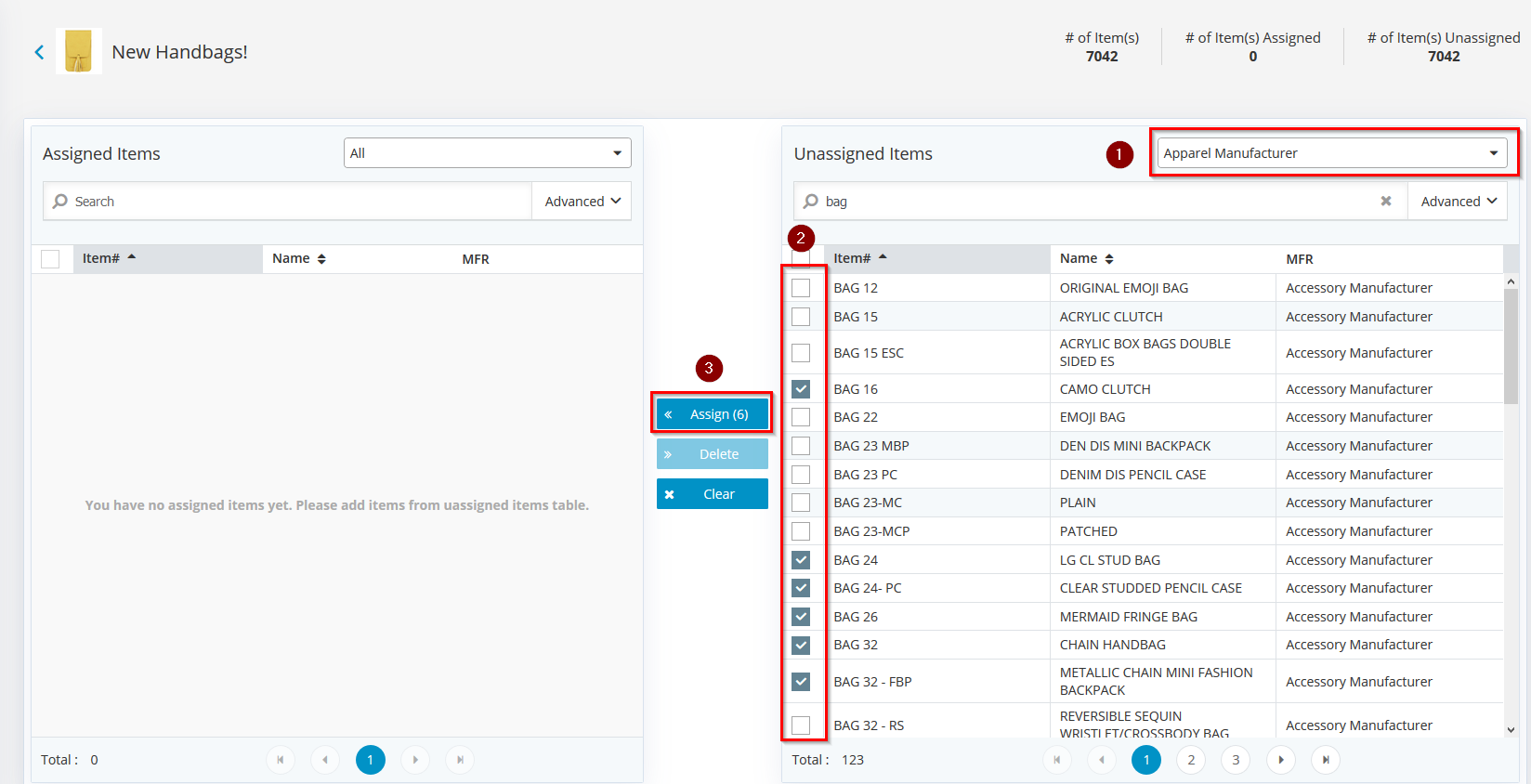1531x784 pixels.
Task: Uncheck the BAG 24 row checkbox
Action: (801, 560)
